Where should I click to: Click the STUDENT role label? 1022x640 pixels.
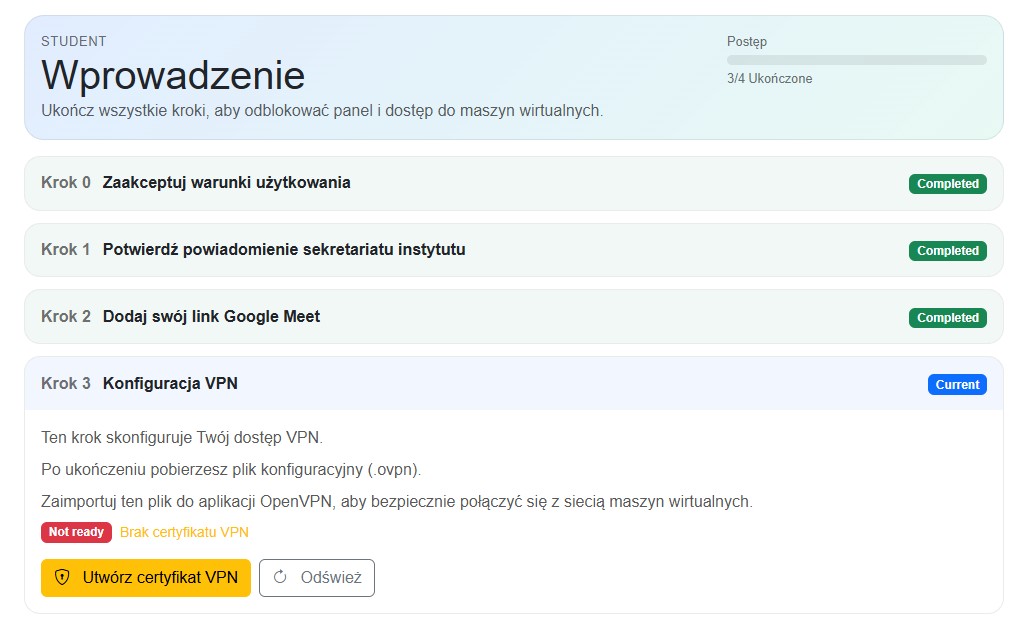74,42
